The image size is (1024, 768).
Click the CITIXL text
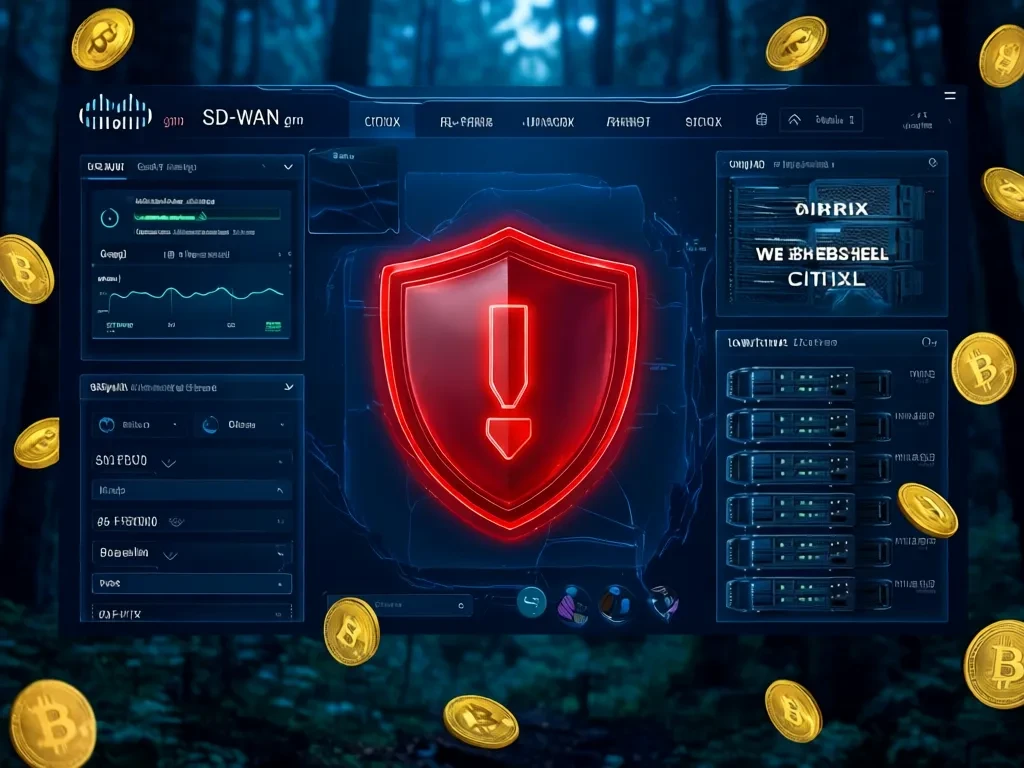point(826,280)
